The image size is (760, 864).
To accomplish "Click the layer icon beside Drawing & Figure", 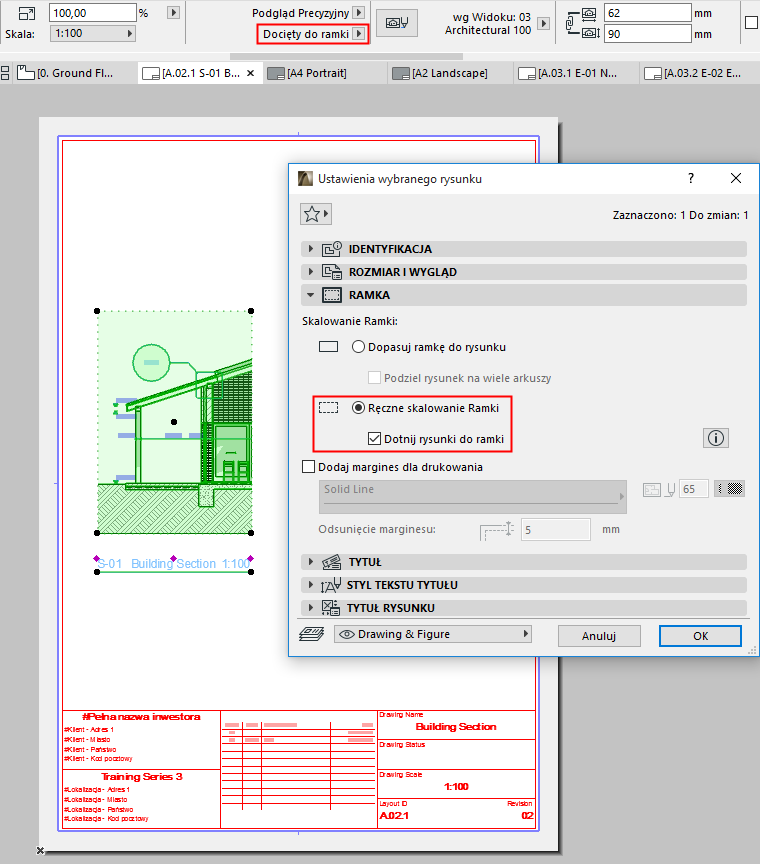I will pyautogui.click(x=311, y=634).
